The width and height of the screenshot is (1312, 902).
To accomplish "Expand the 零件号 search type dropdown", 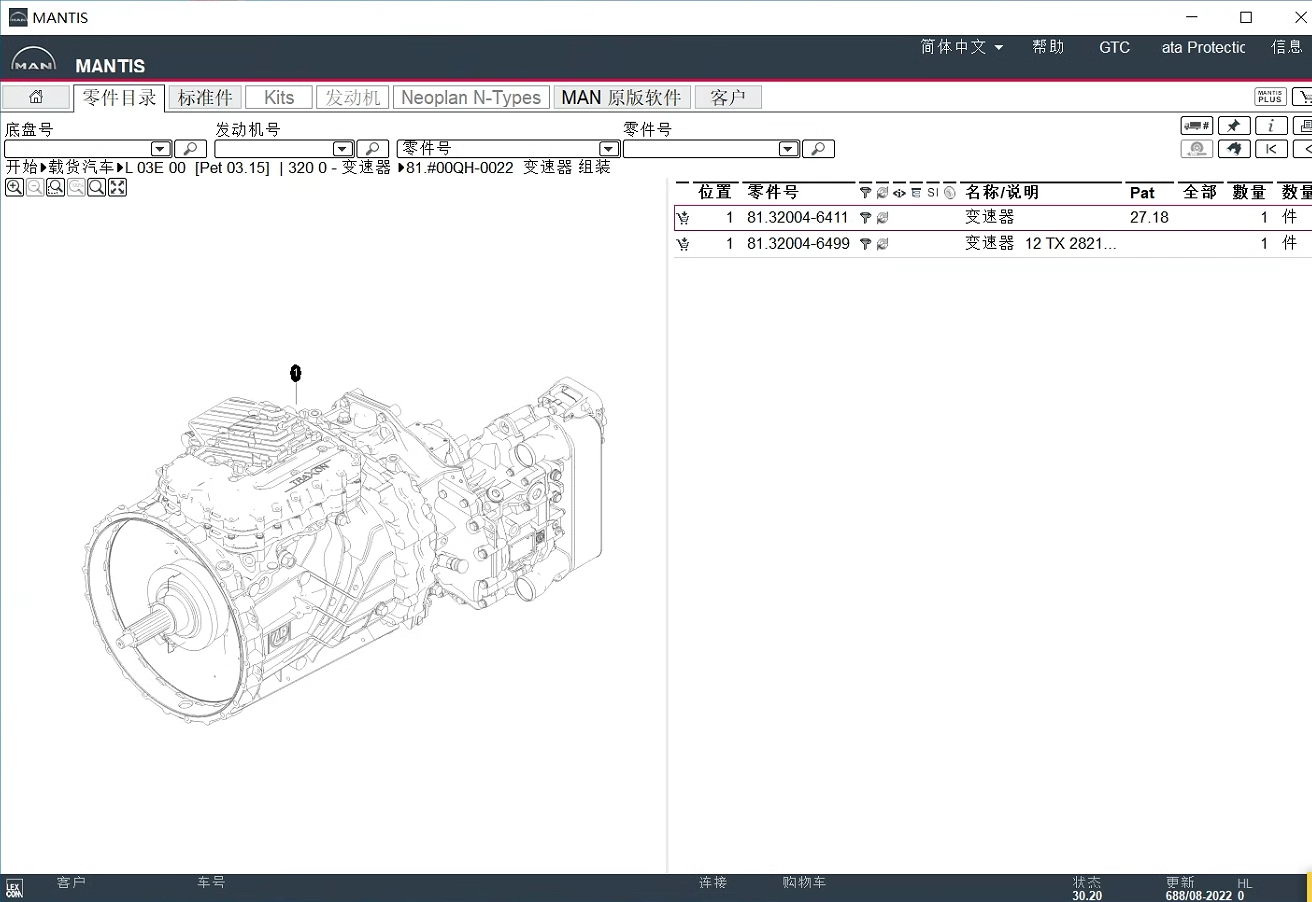I will coord(608,149).
